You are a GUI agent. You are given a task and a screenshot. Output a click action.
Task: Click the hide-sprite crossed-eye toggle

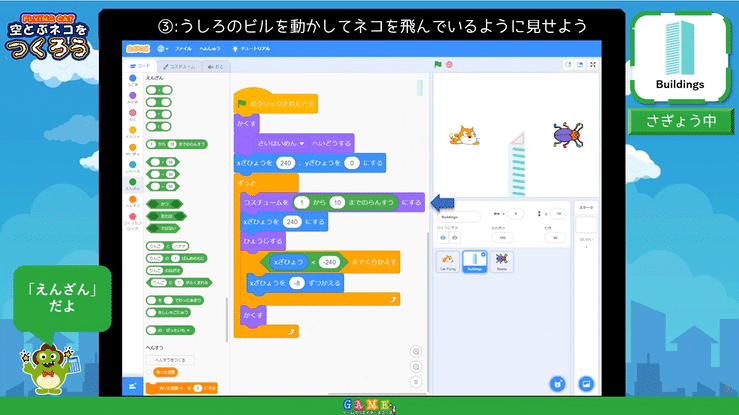click(x=454, y=238)
